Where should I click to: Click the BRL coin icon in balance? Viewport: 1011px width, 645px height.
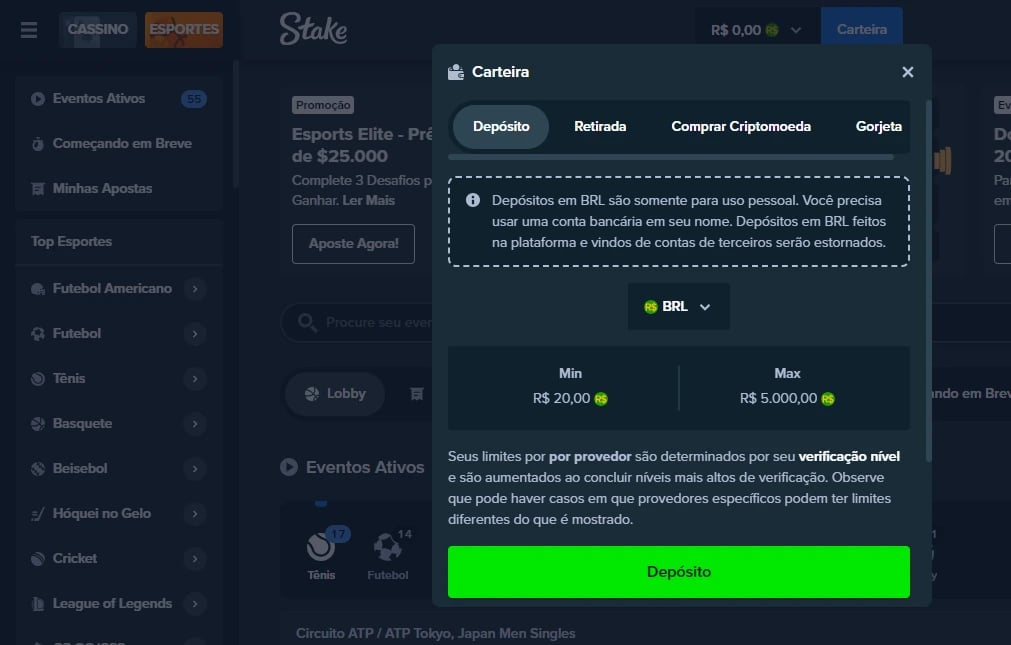click(772, 30)
